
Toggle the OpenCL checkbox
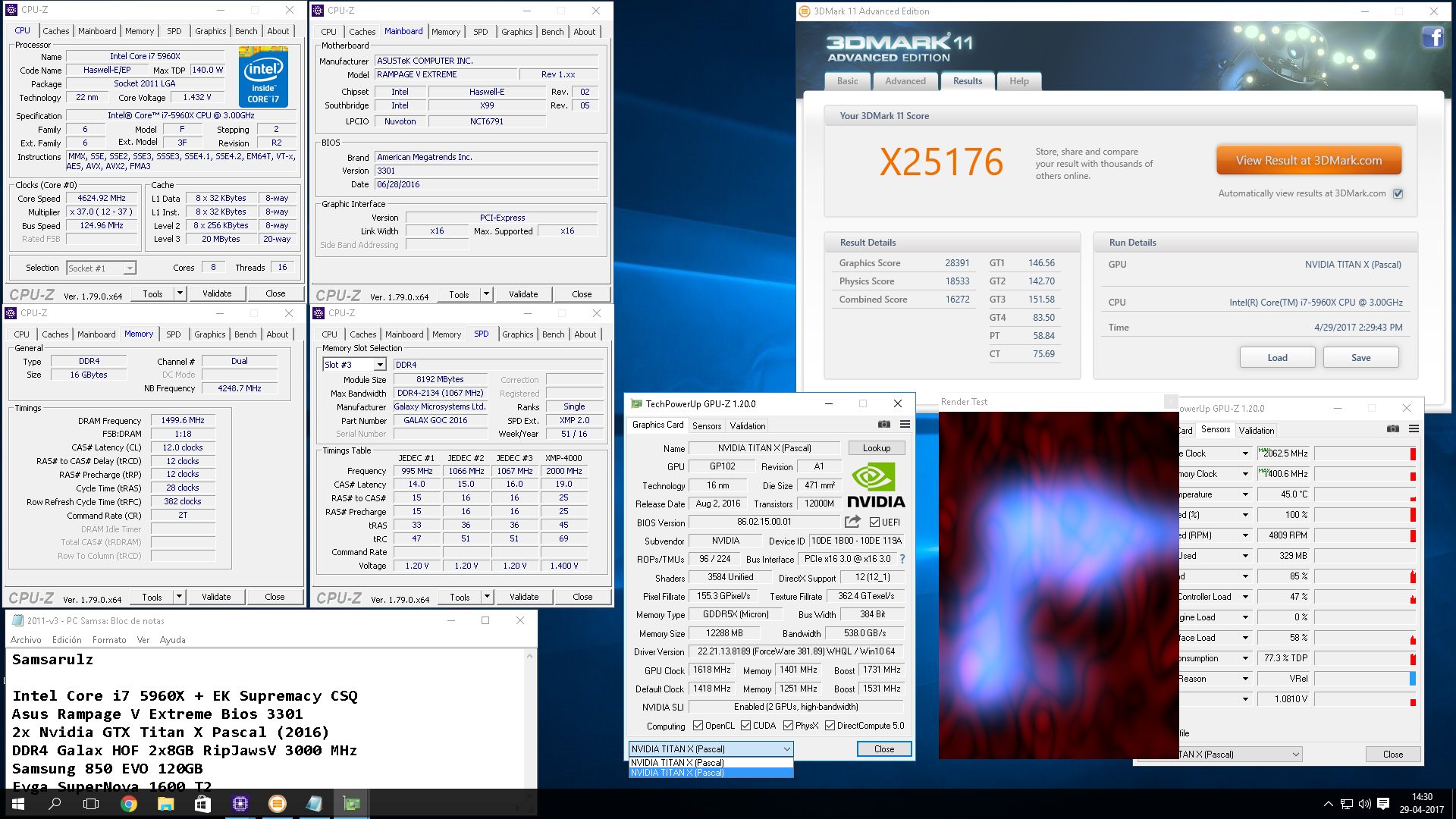[x=698, y=726]
